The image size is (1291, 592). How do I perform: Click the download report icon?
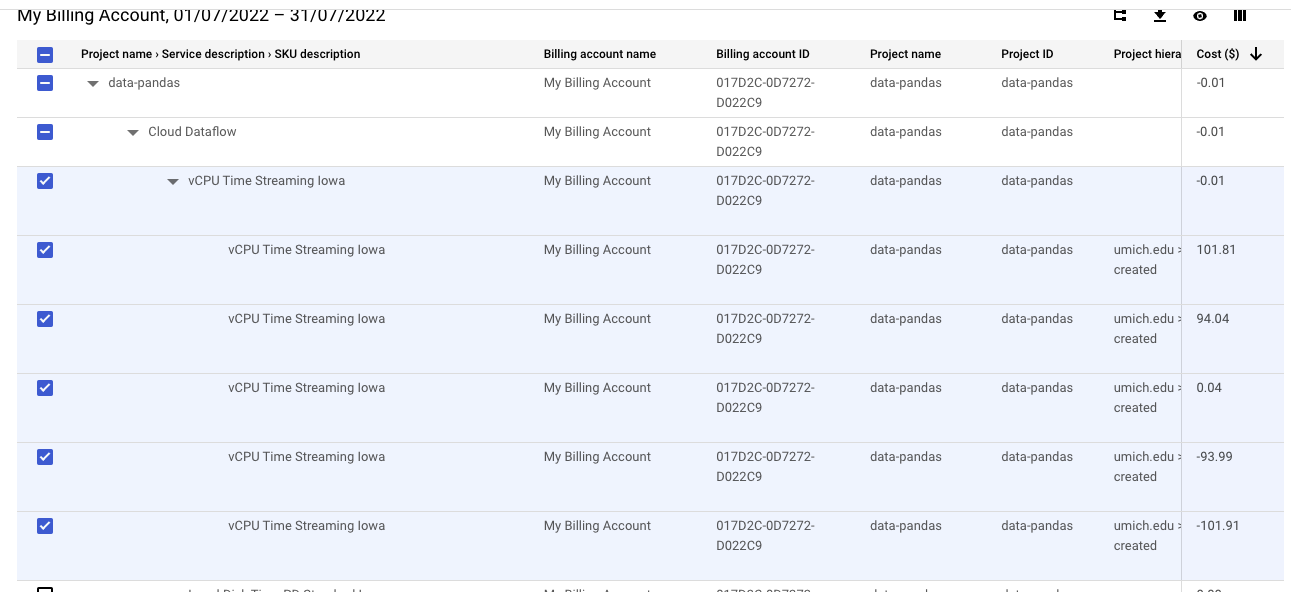[1160, 15]
